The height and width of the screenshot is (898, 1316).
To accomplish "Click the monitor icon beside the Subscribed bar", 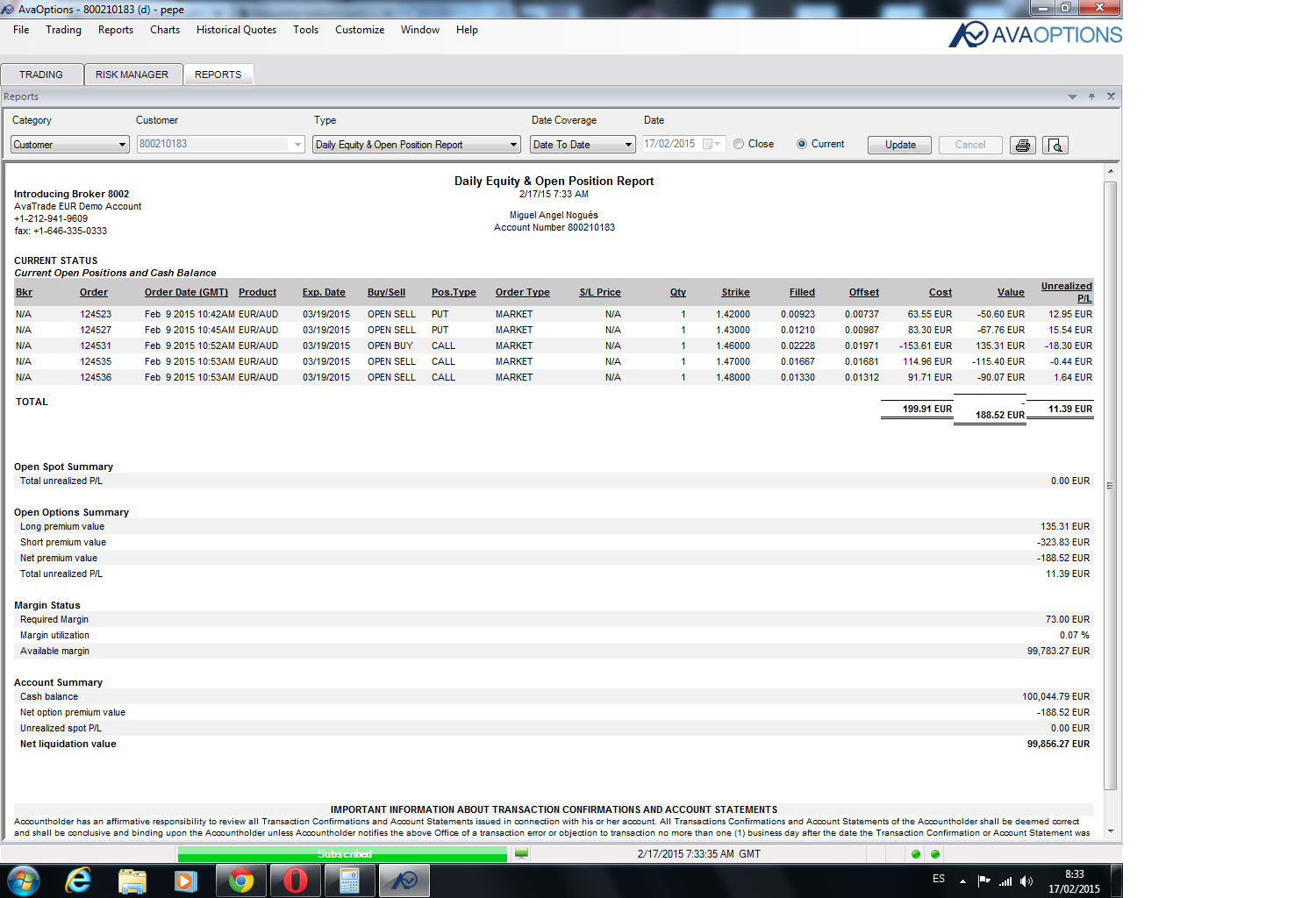I will 521,853.
